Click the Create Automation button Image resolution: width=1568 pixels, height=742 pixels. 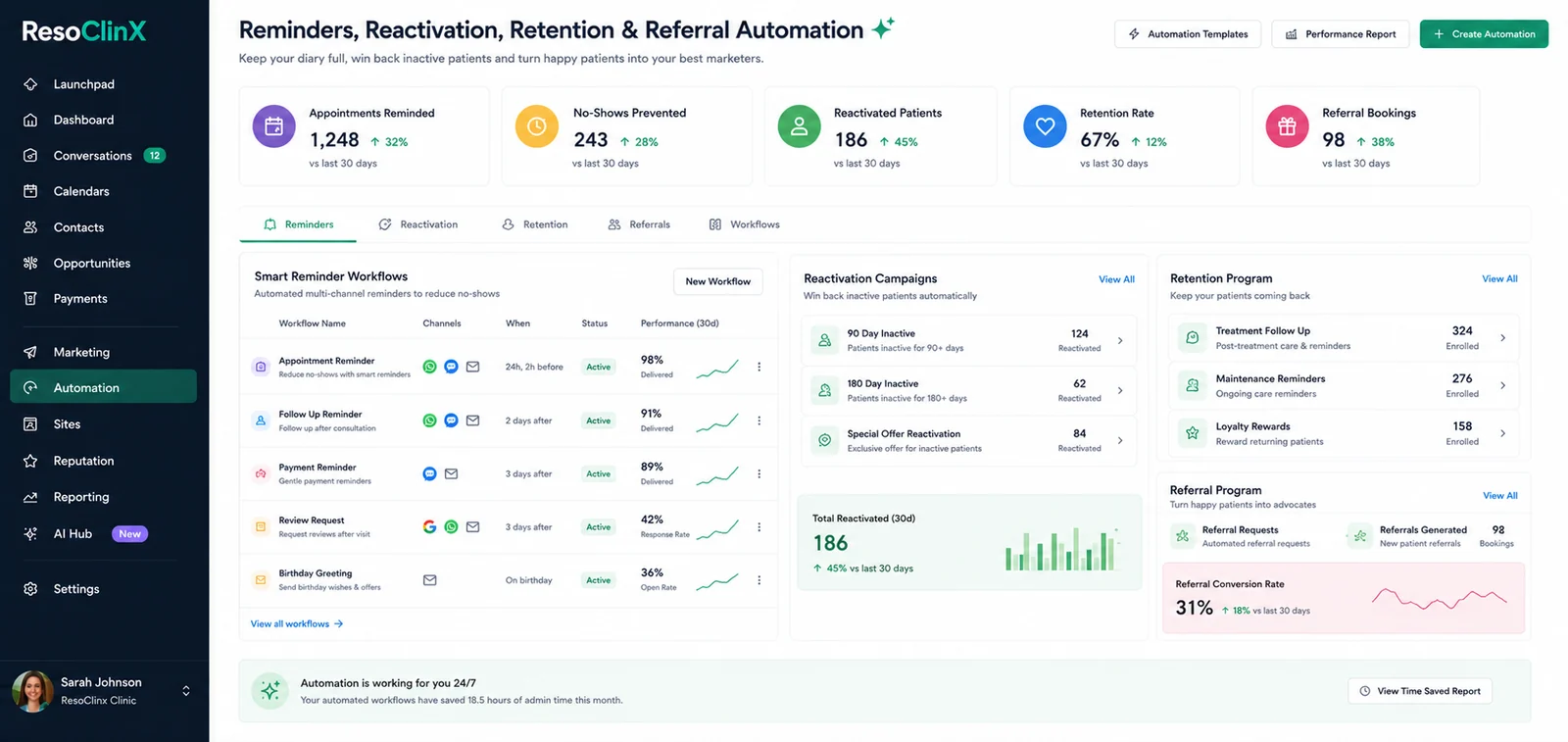1484,34
